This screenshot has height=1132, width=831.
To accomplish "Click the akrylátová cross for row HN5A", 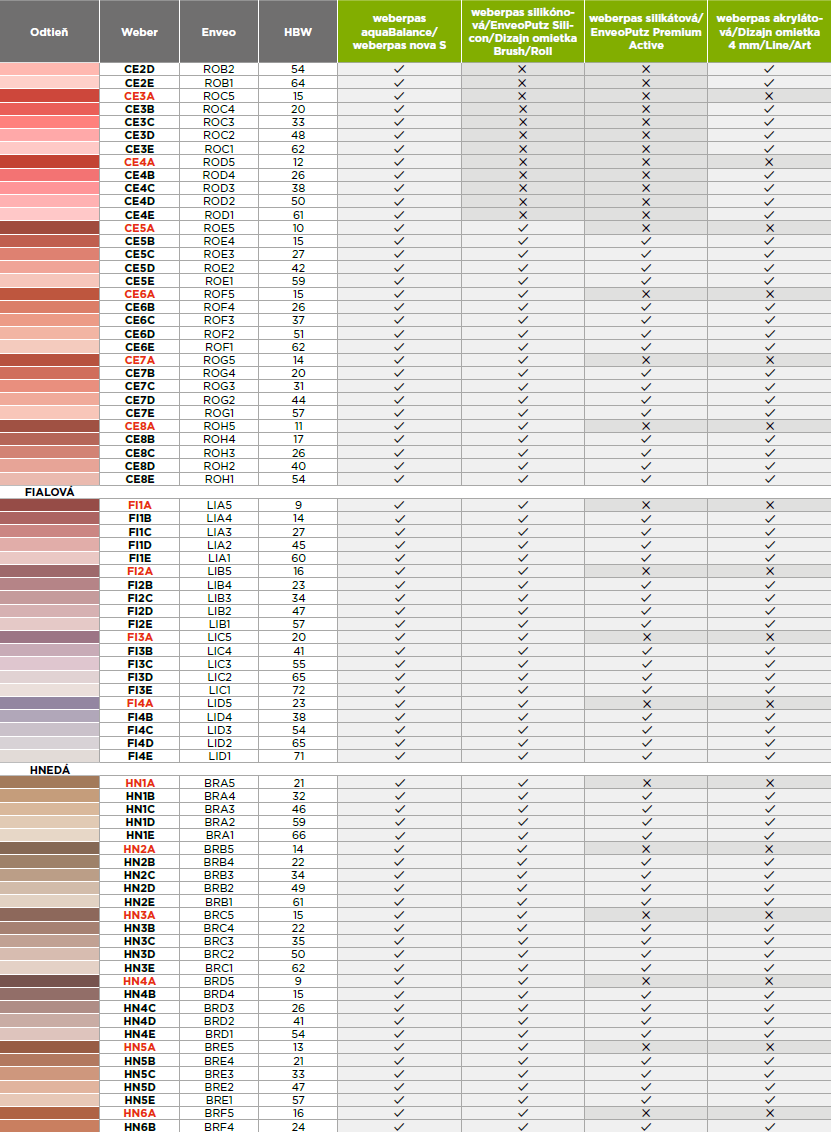I will (x=770, y=1047).
